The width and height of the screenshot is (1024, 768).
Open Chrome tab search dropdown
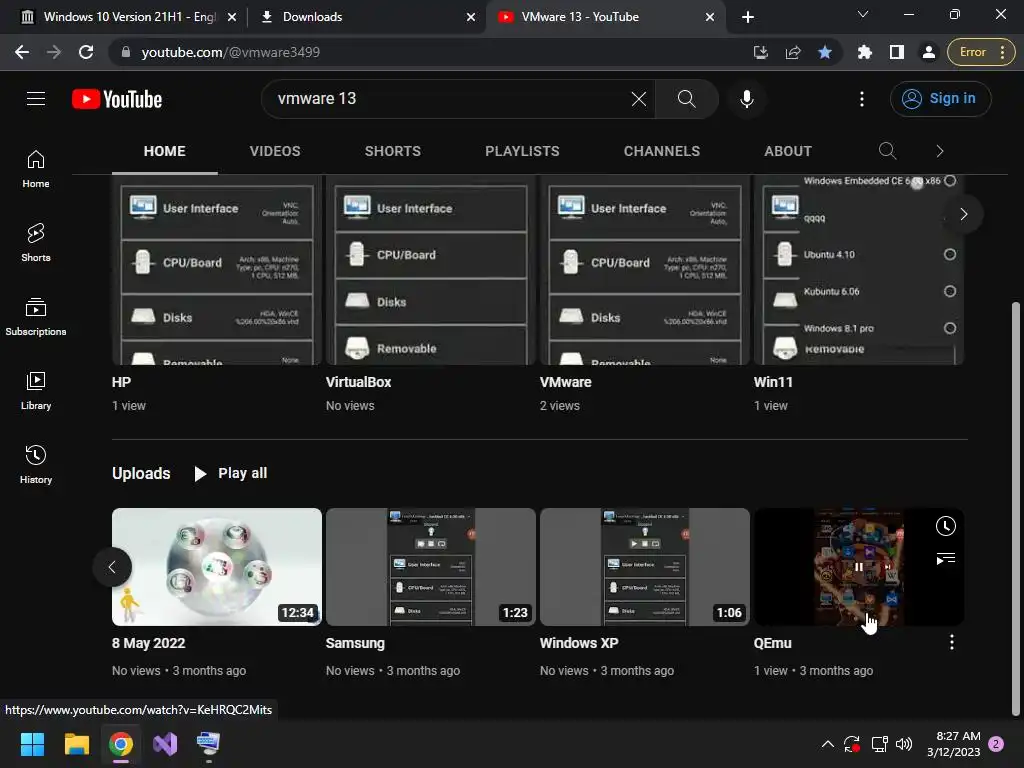[x=863, y=14]
